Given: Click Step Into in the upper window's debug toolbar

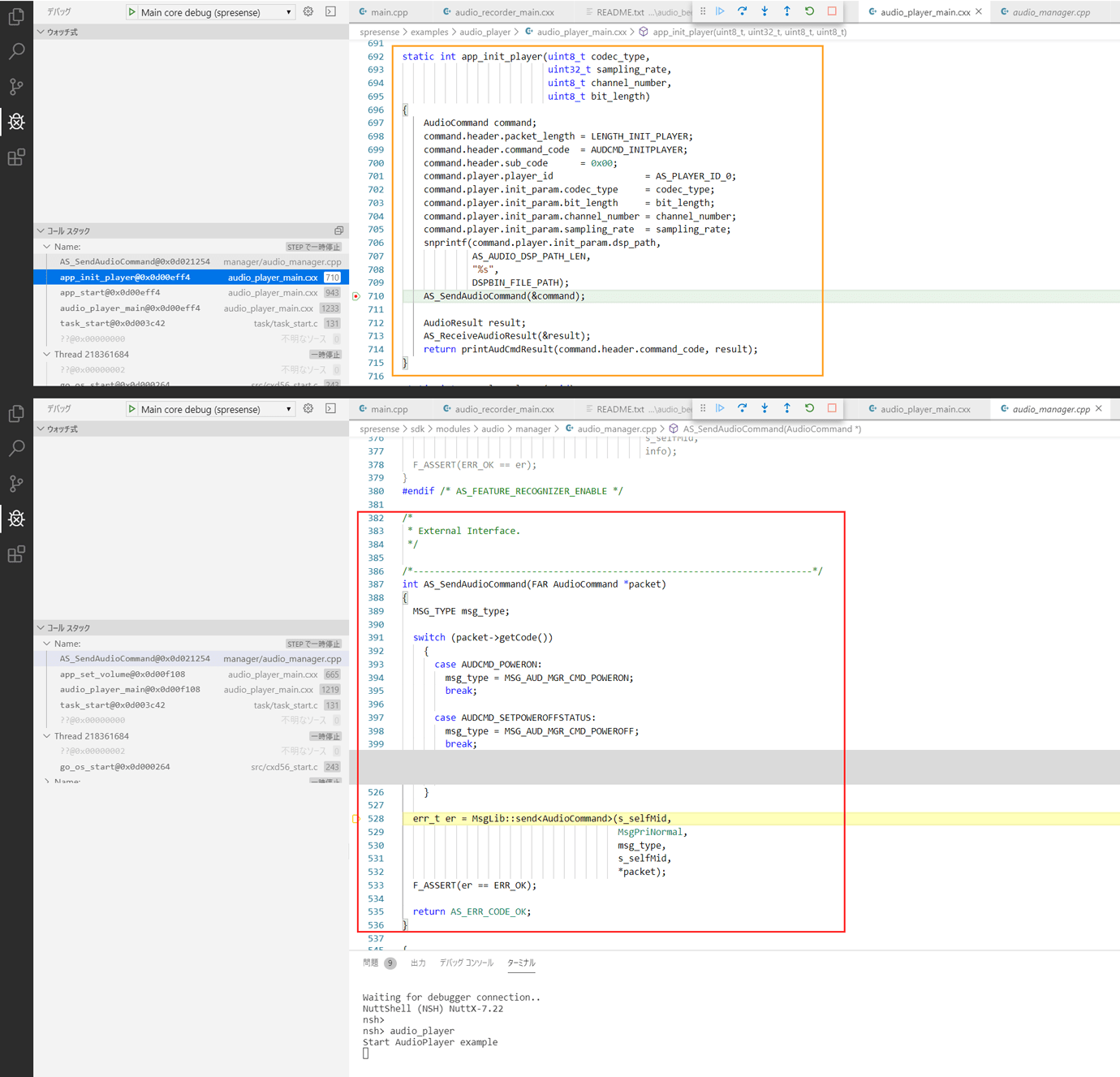Looking at the screenshot, I should click(x=765, y=11).
